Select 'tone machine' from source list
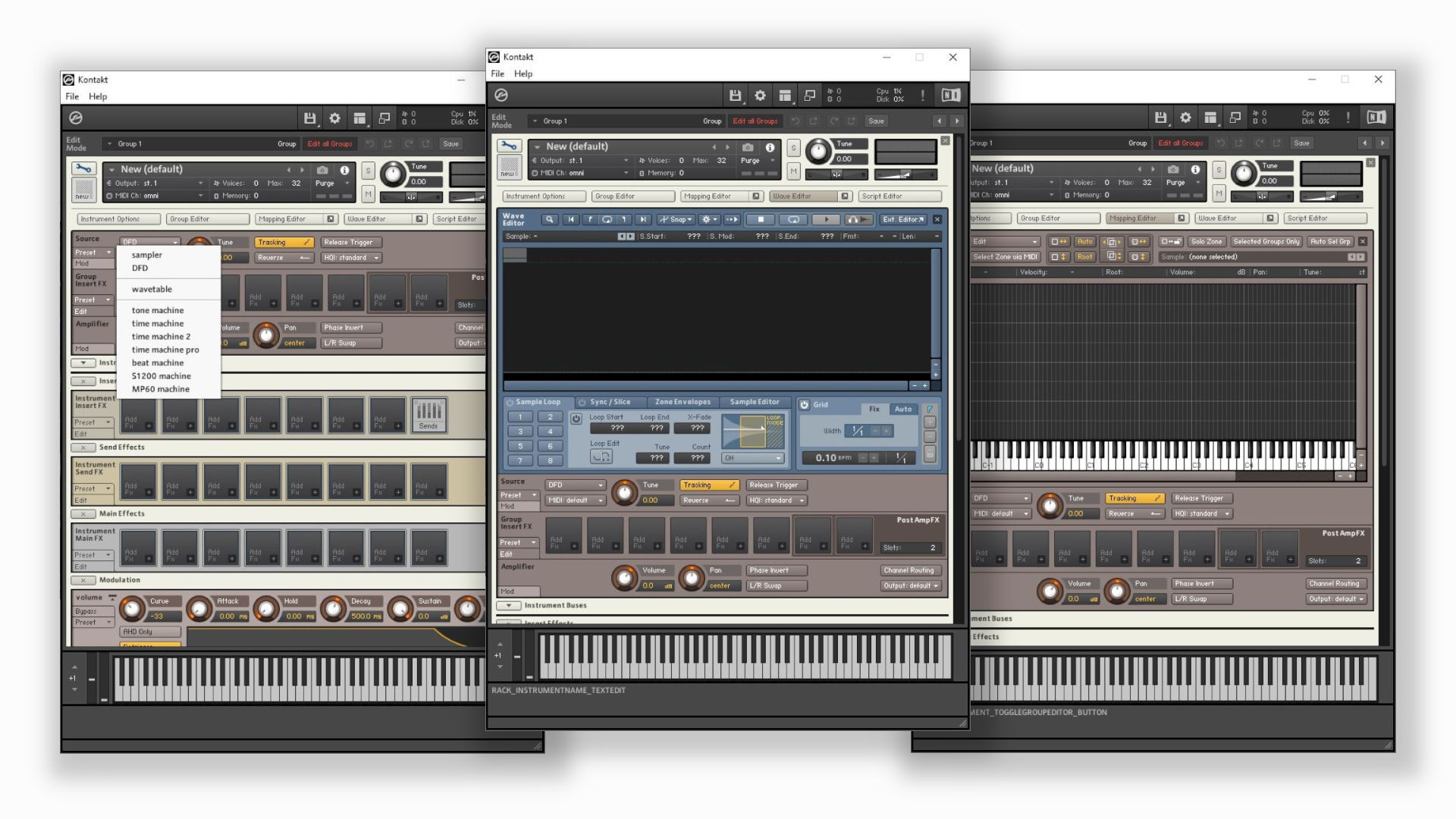Viewport: 1456px width, 819px height. click(158, 310)
